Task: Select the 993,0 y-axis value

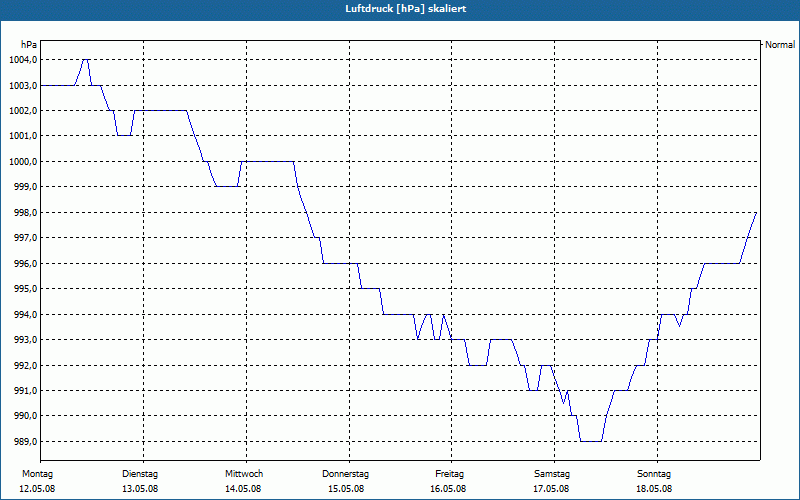Action: [25, 340]
